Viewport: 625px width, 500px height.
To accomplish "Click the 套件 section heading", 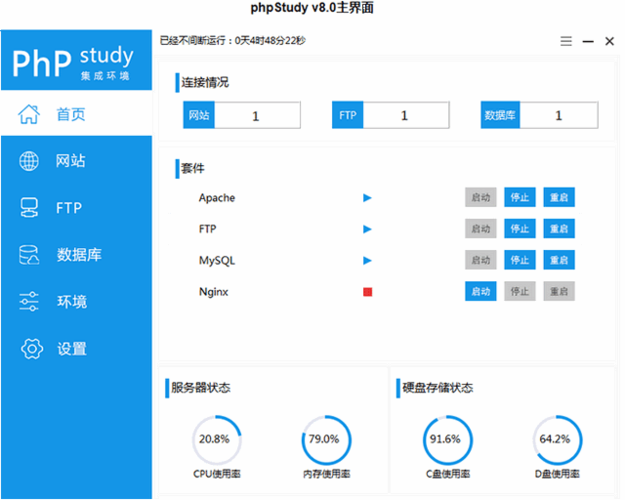I will click(x=193, y=168).
